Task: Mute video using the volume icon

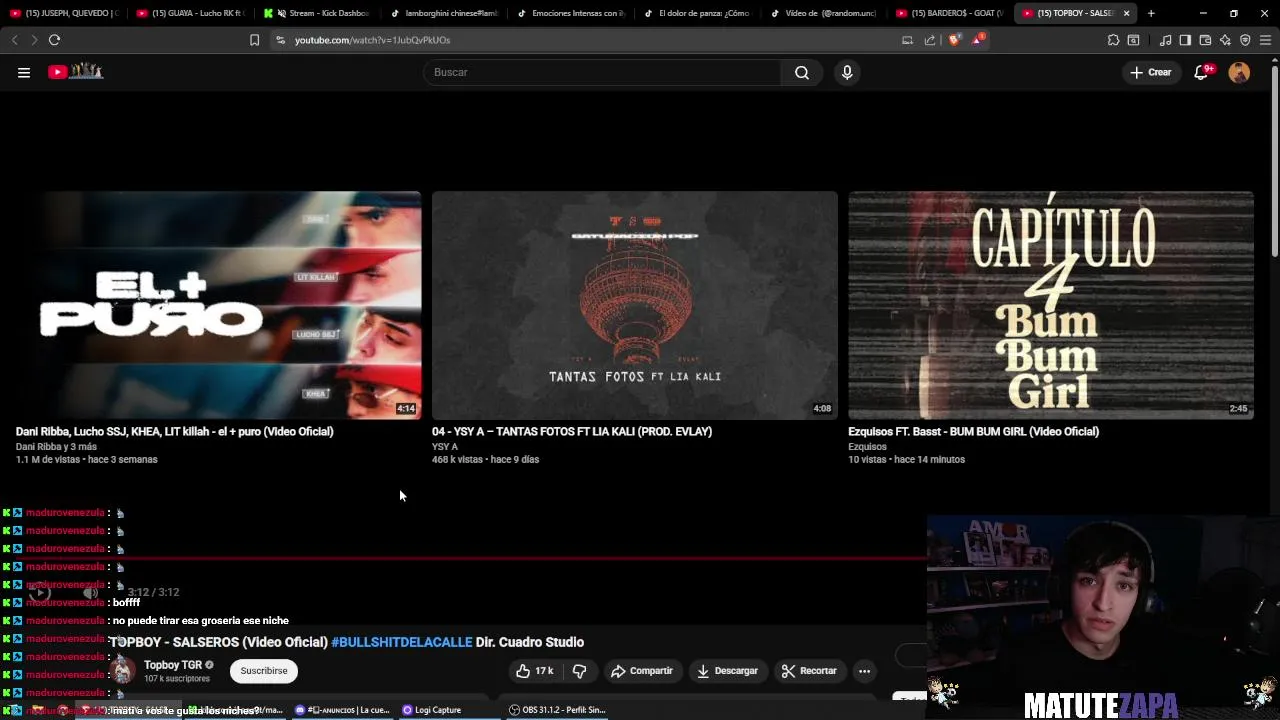Action: tap(90, 592)
